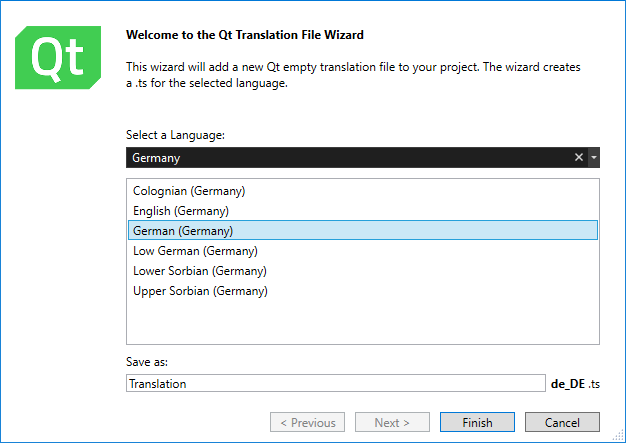Screen dimensions: 626x443
Task: Focus the Save as Translation field
Action: click(335, 383)
